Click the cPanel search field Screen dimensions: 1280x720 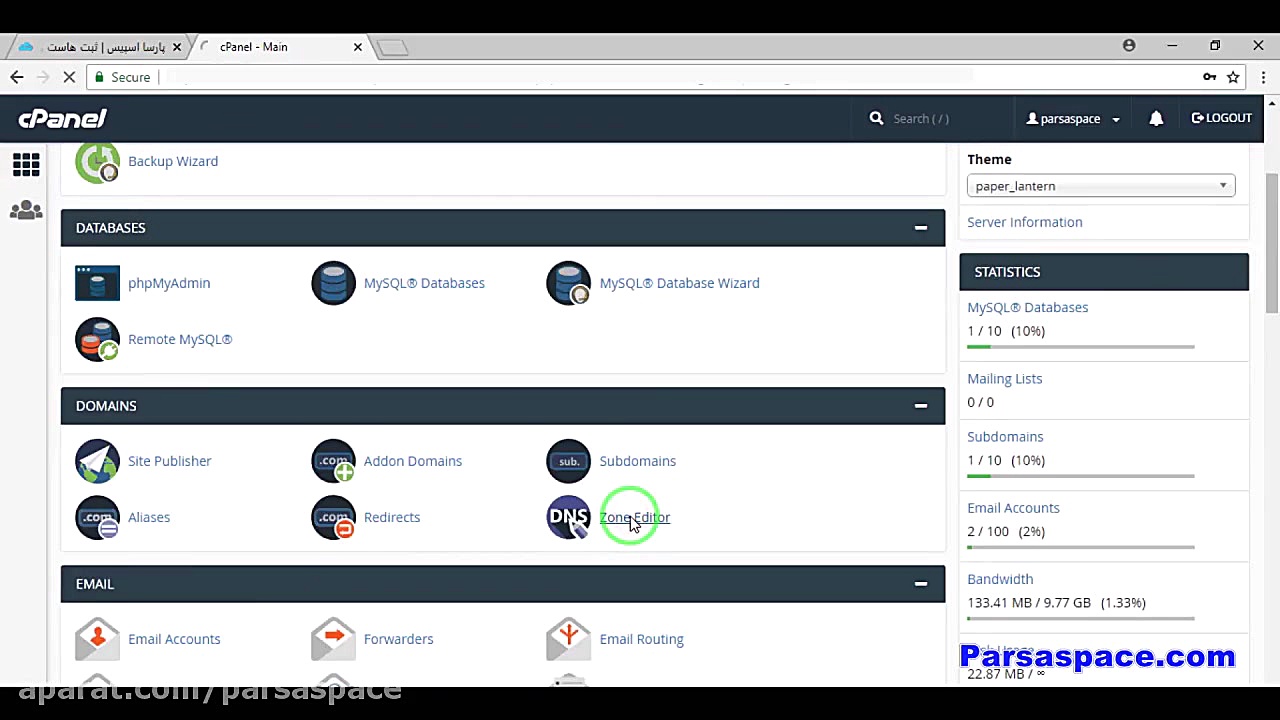point(932,118)
